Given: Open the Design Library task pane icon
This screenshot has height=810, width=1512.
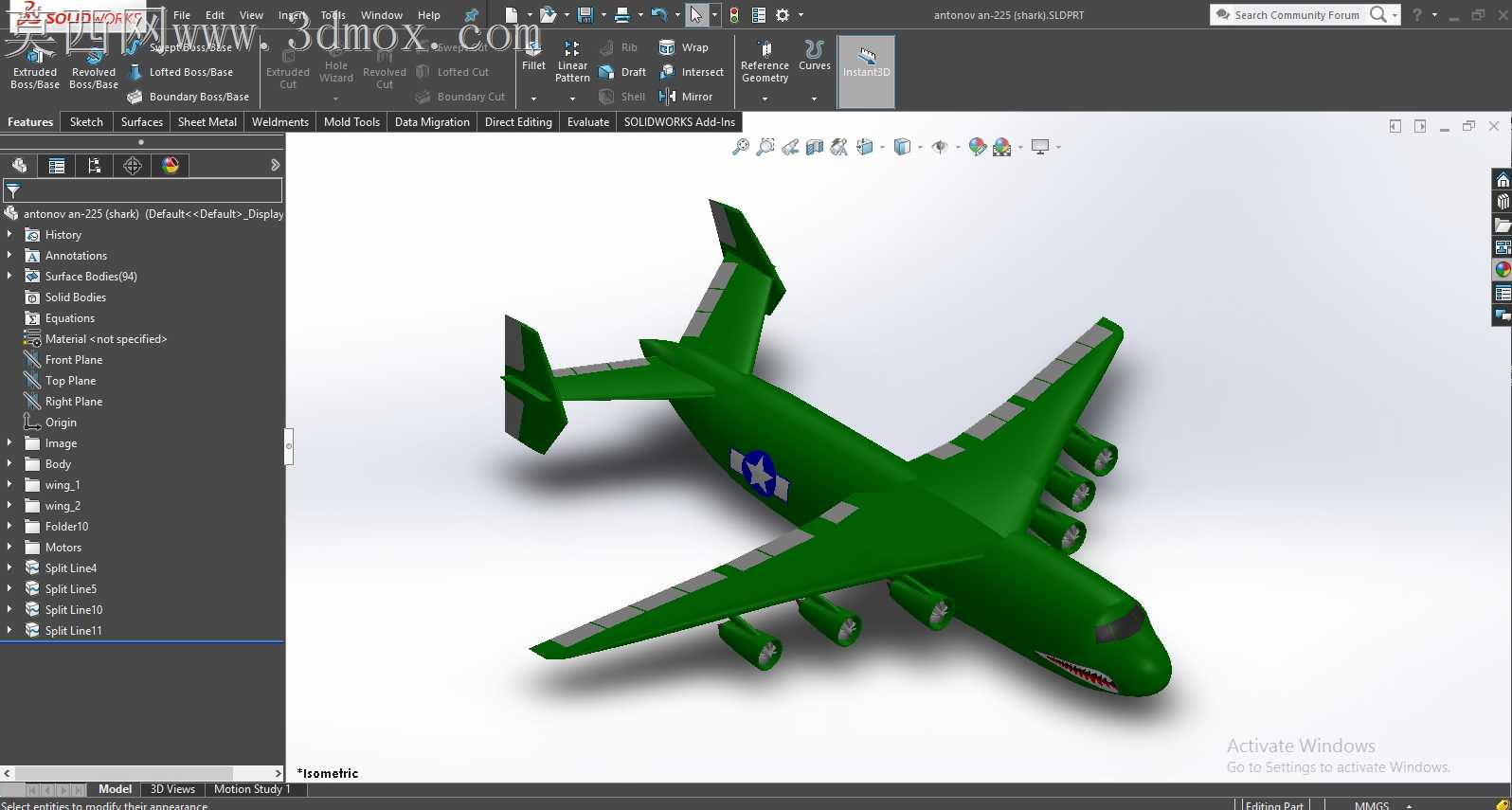Looking at the screenshot, I should (x=1503, y=203).
